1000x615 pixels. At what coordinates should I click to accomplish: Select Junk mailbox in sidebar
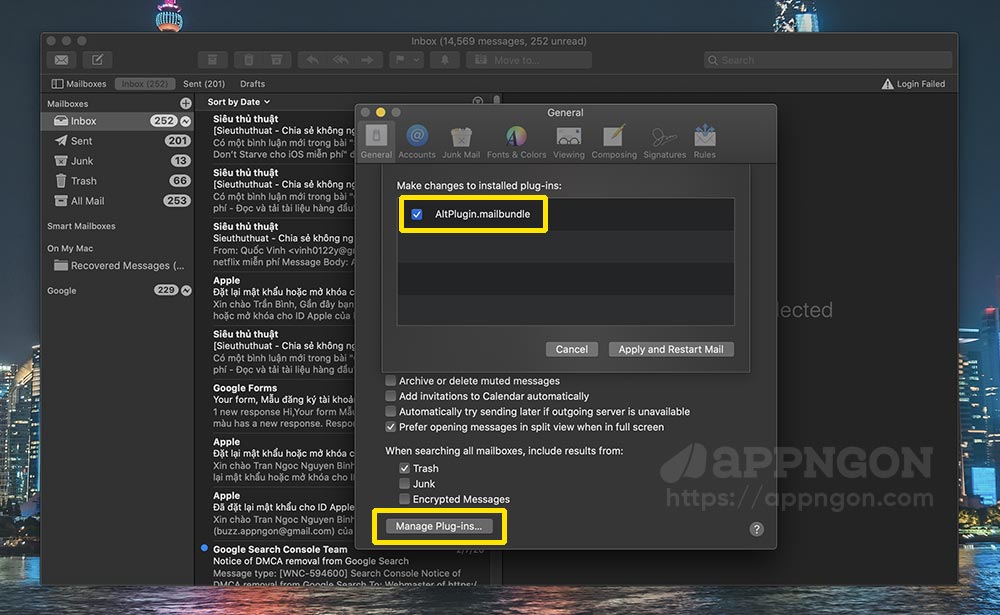coord(117,161)
